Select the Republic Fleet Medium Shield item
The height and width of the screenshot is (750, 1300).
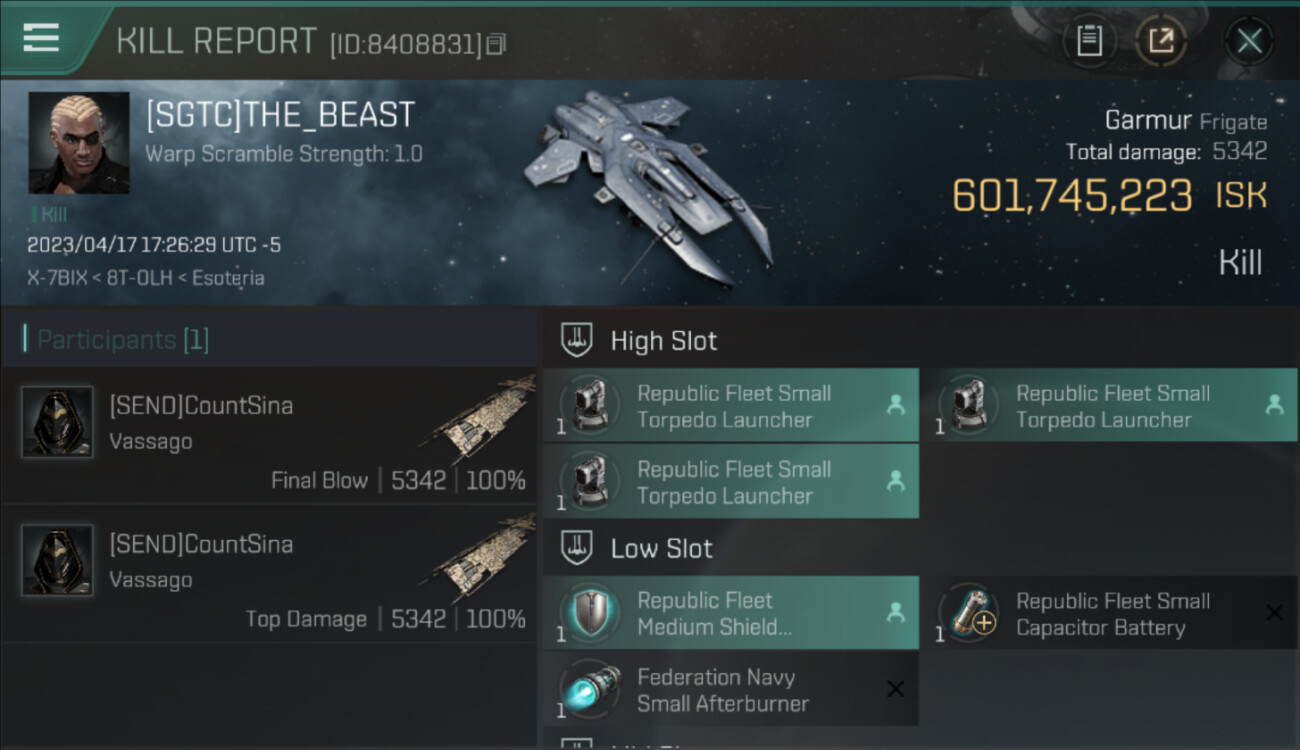pos(730,613)
